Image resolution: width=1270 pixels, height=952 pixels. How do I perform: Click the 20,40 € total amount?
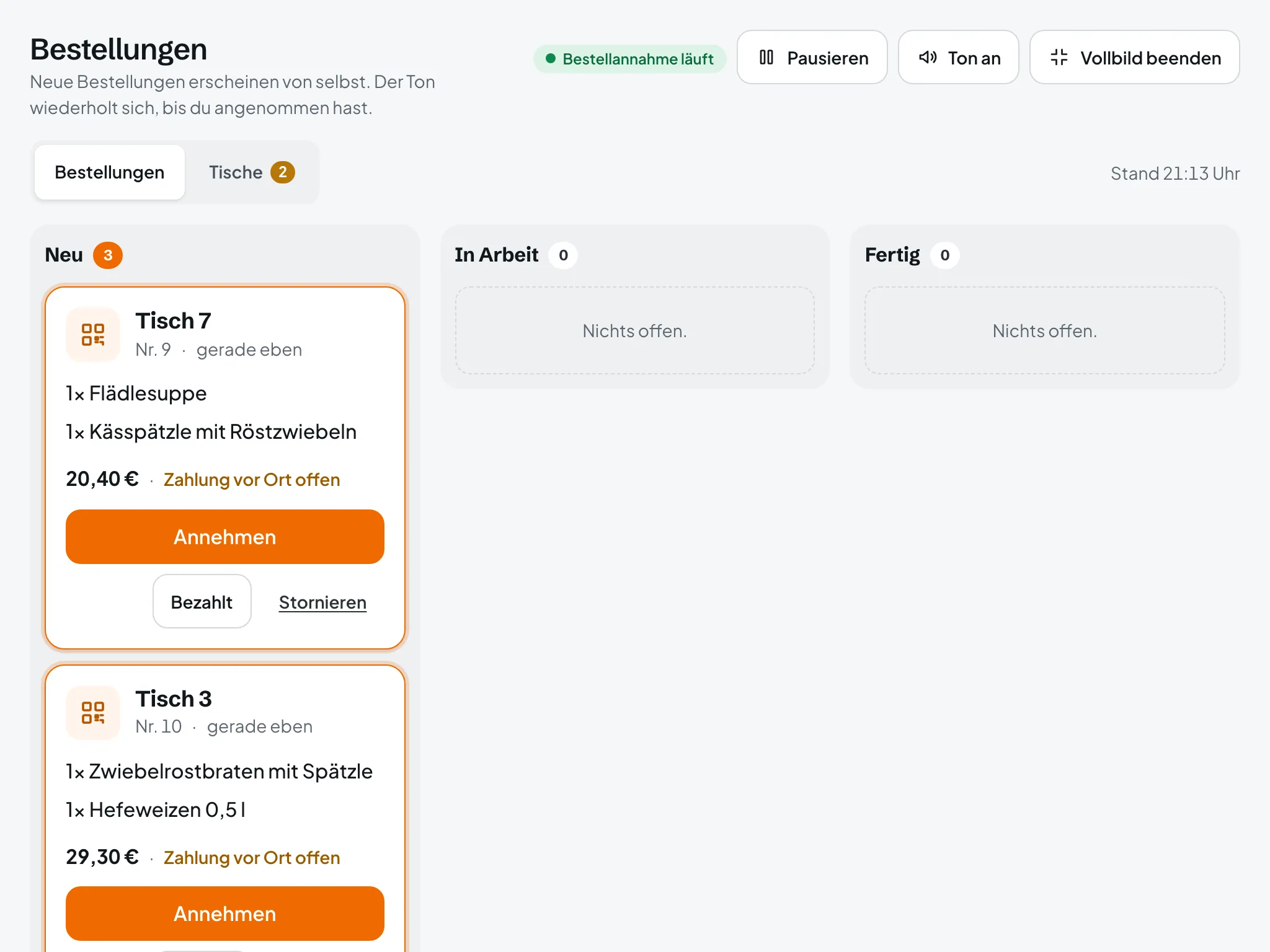click(102, 479)
